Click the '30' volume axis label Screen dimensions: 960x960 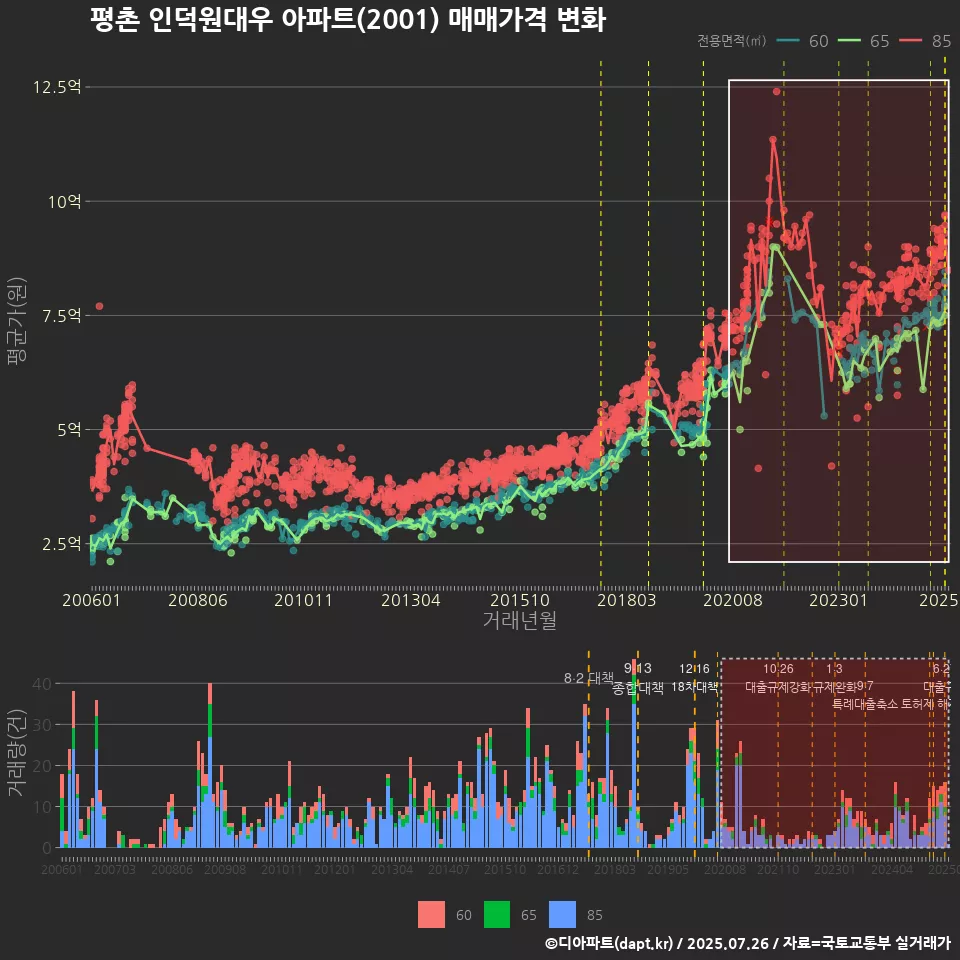[42, 725]
